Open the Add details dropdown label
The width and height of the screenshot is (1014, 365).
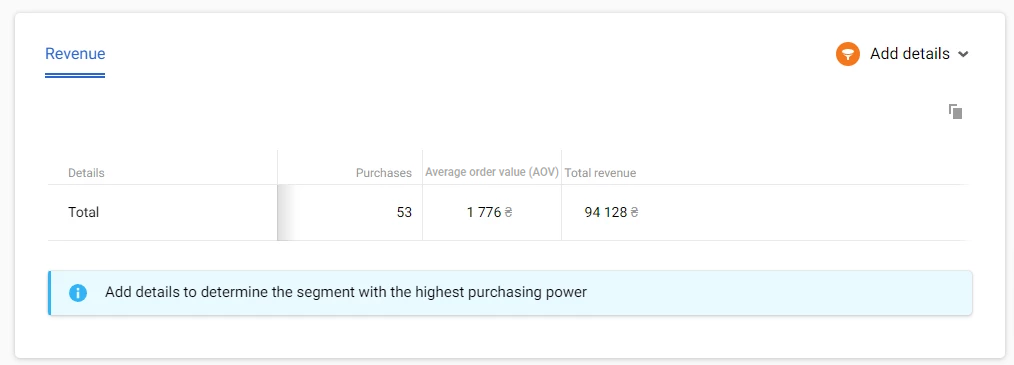909,54
